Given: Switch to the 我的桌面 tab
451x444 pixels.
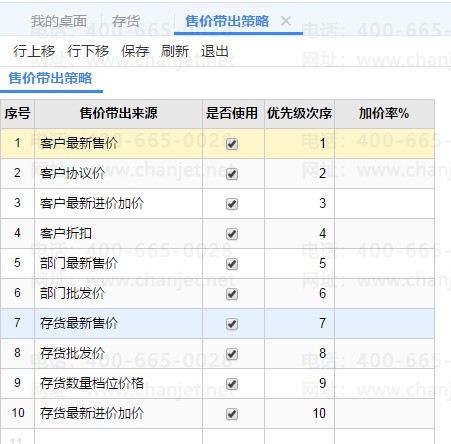Looking at the screenshot, I should [59, 21].
